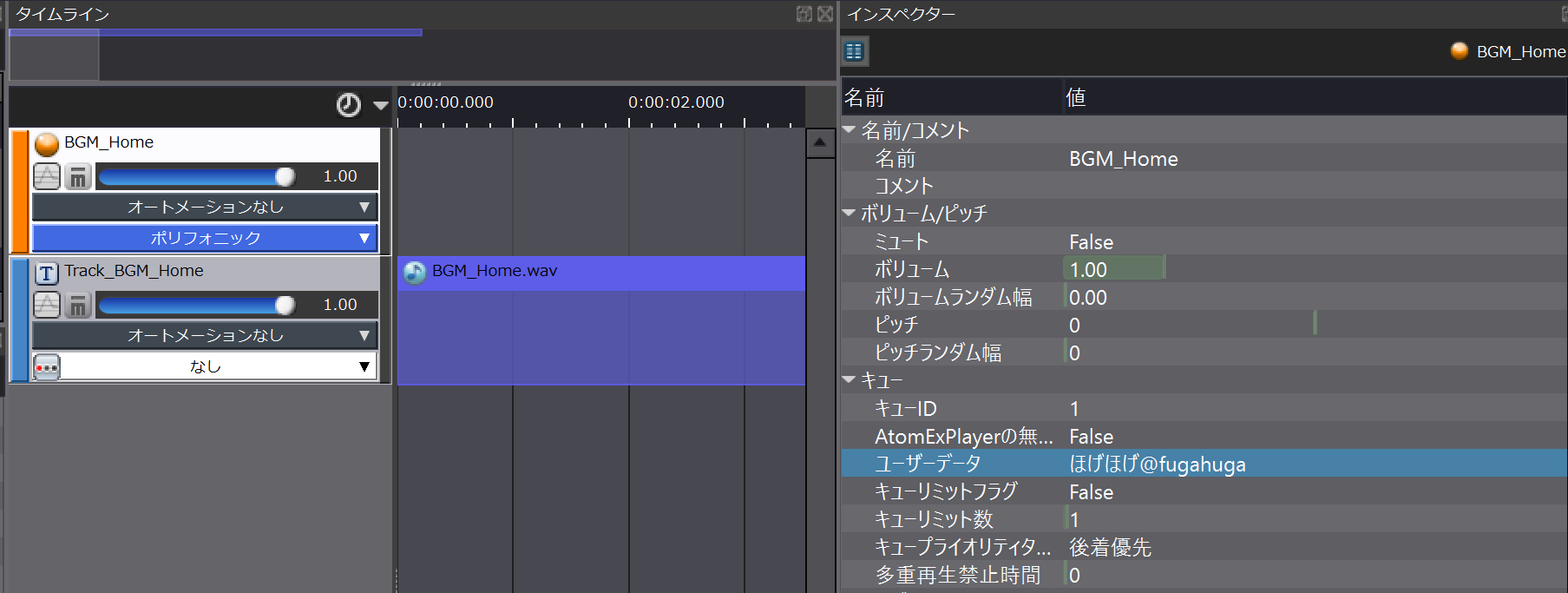Click the 0:00:00.000 ruler marker
Viewport: 1568px width, 593px height.
pyautogui.click(x=445, y=102)
